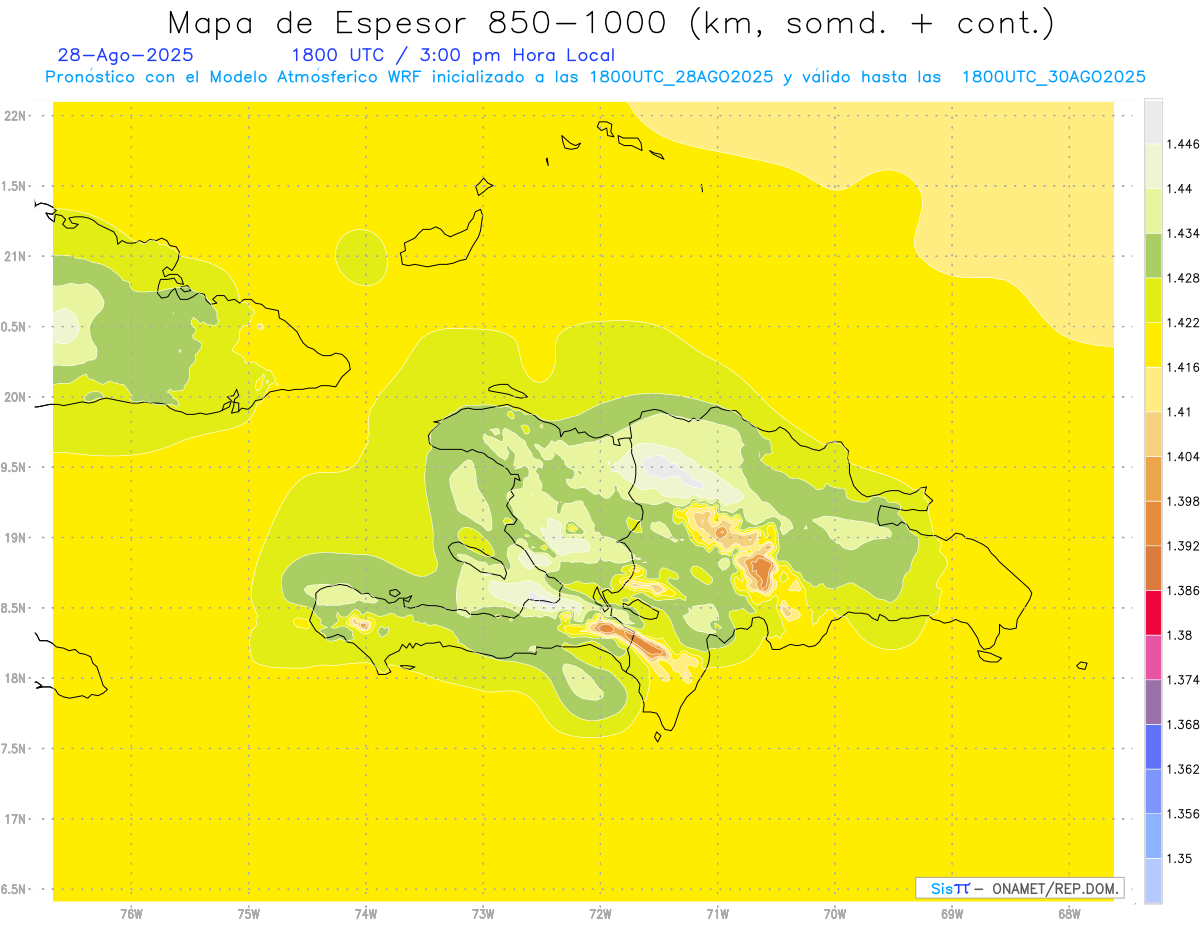Click the legend value 1.434

(x=1183, y=233)
